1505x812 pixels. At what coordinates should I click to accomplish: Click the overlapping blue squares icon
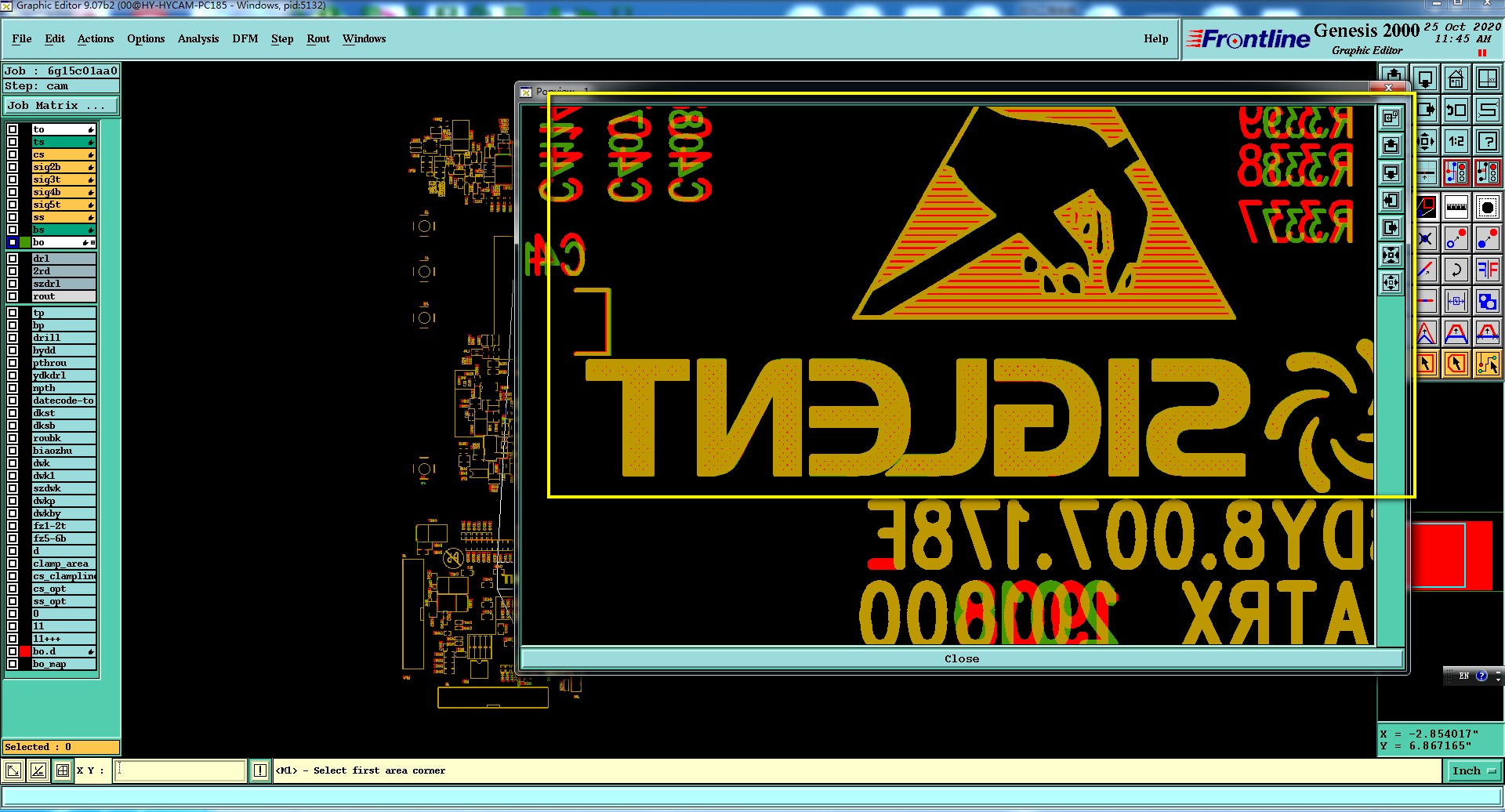[1488, 301]
